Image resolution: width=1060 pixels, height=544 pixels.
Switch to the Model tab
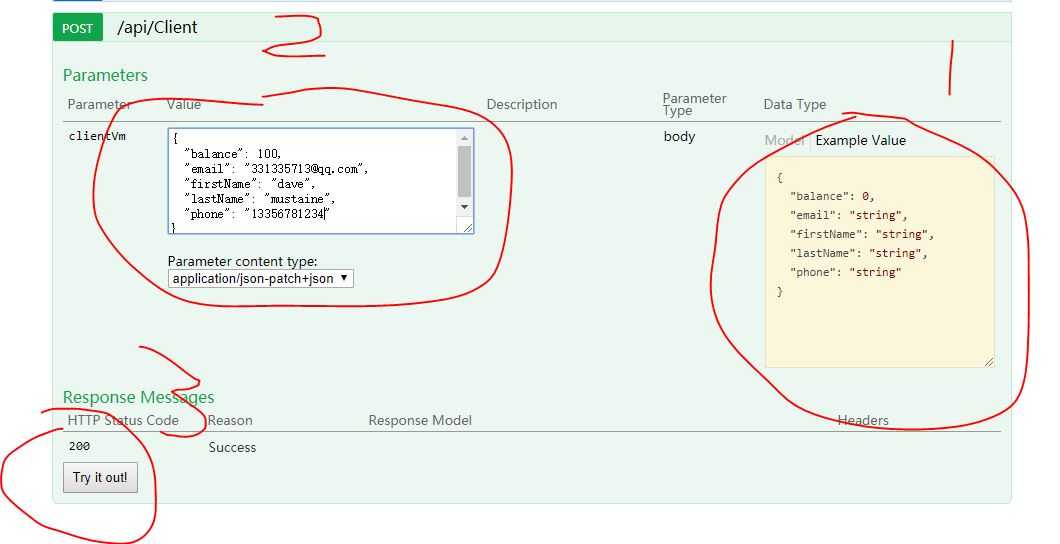coord(784,140)
